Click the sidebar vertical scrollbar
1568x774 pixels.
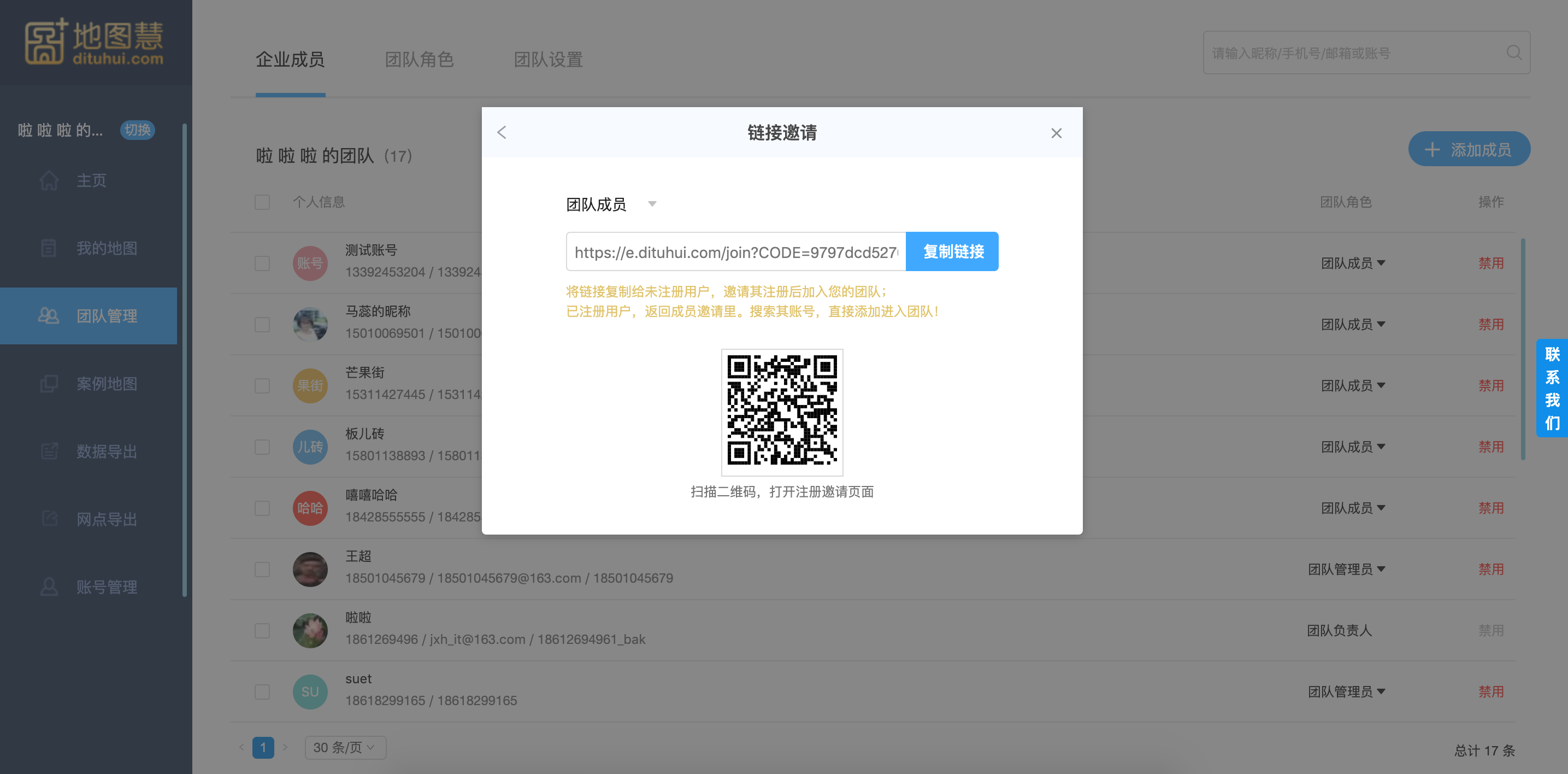[x=184, y=361]
